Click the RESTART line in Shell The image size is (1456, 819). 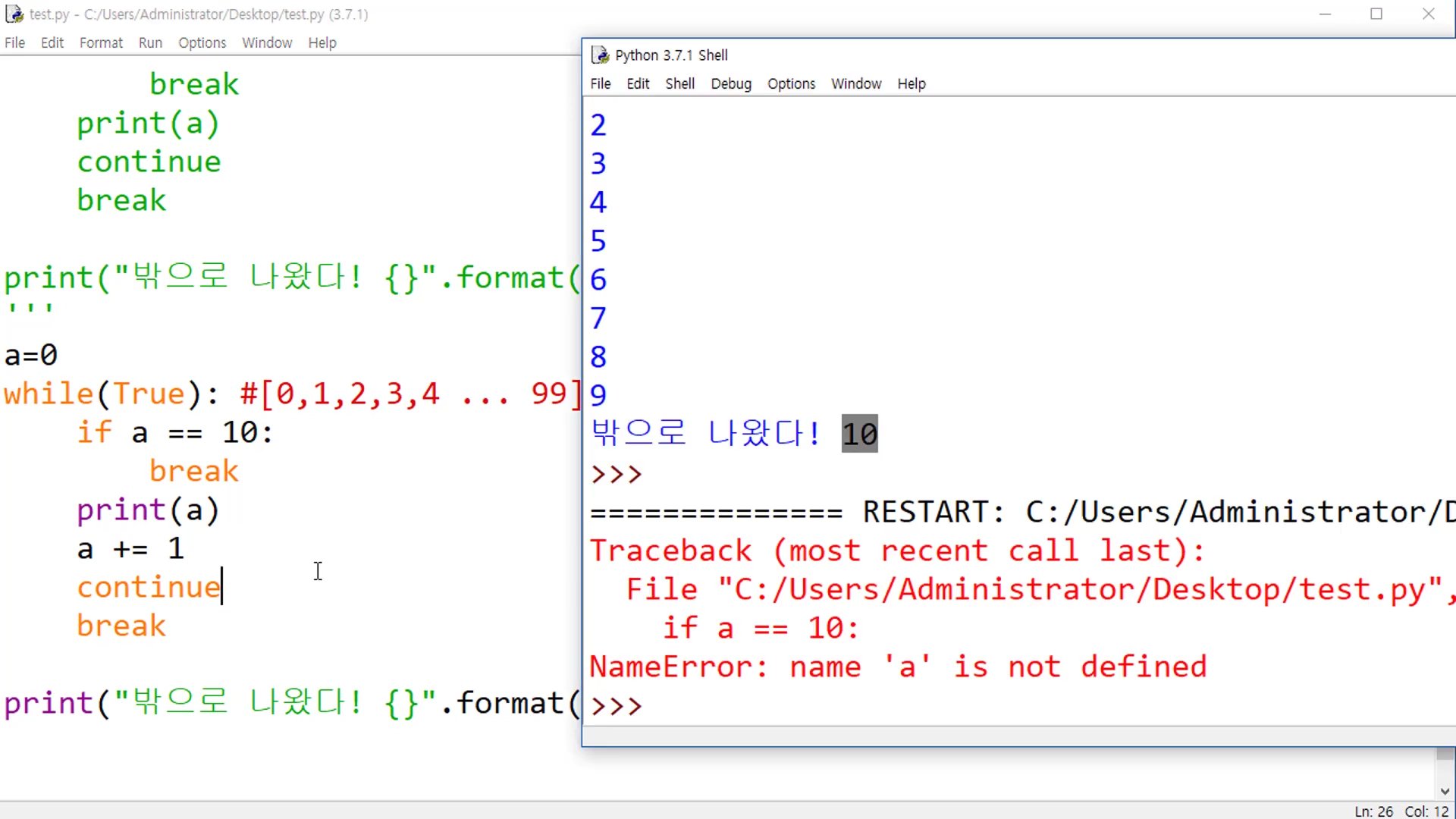pos(1022,512)
